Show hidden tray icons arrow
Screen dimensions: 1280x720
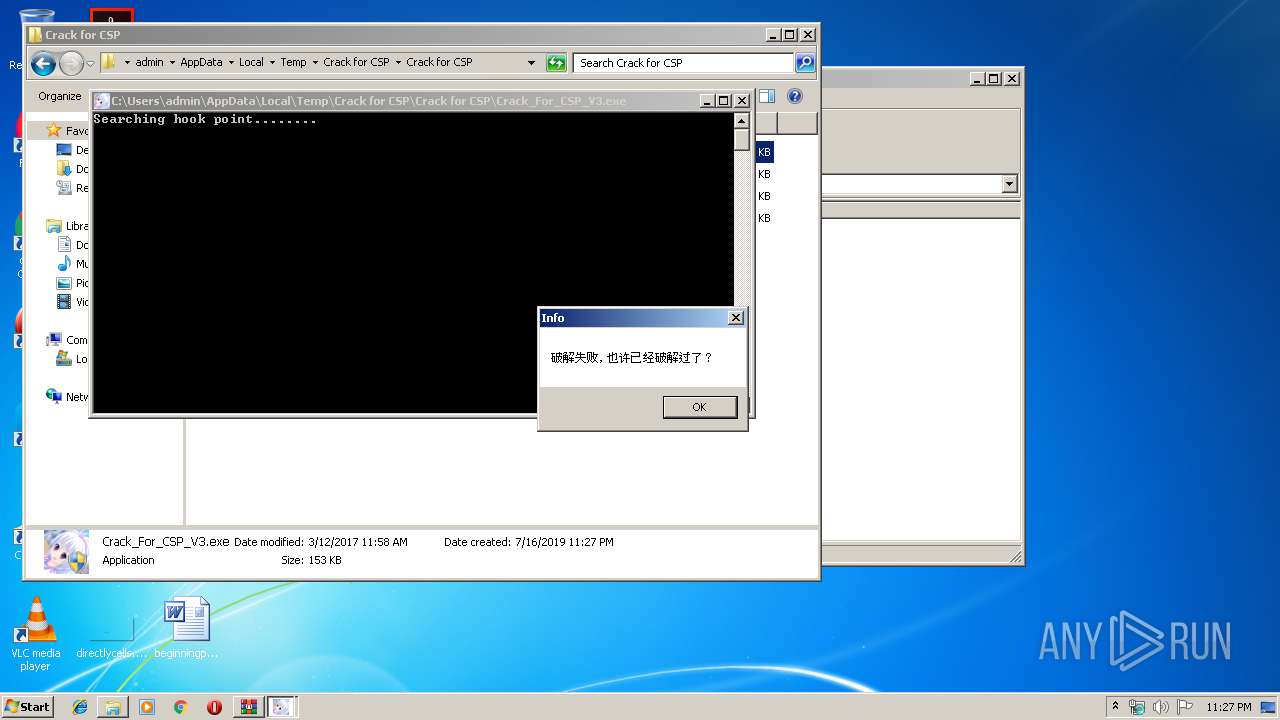(x=1116, y=706)
